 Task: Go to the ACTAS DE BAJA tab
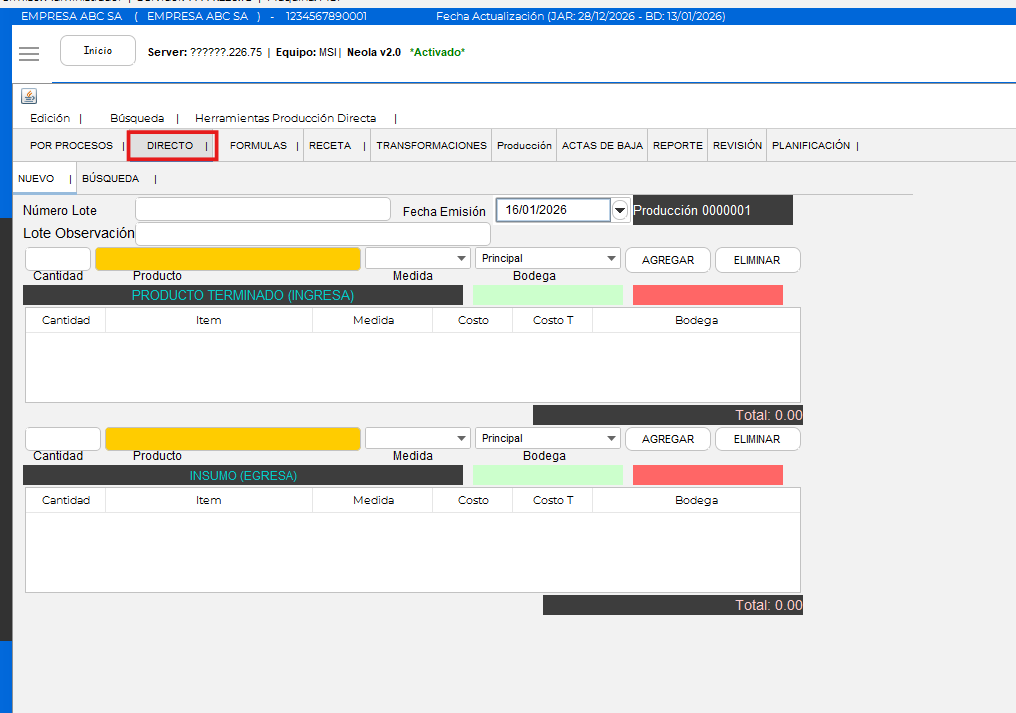[602, 146]
